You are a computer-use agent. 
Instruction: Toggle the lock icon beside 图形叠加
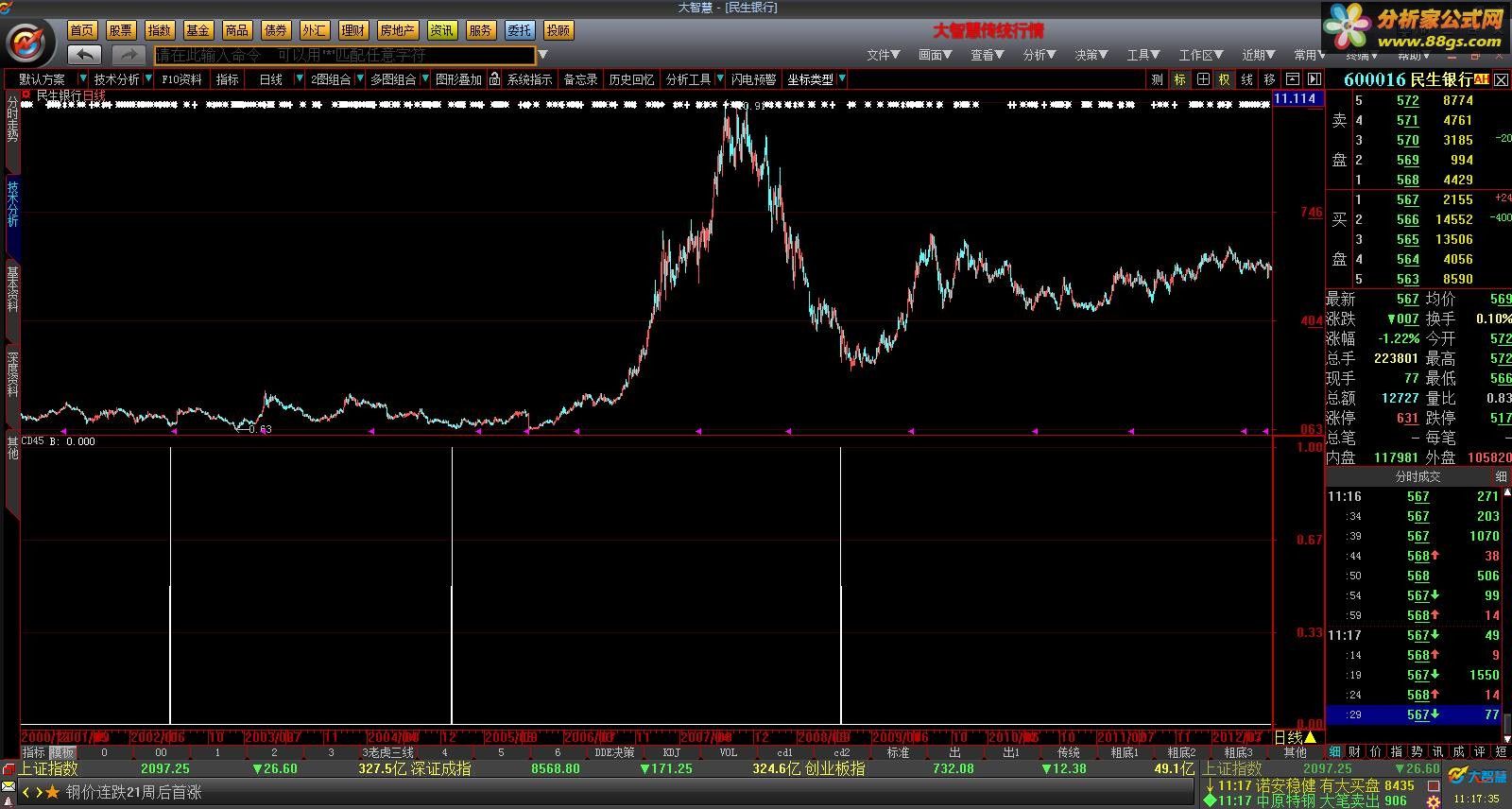(x=494, y=79)
